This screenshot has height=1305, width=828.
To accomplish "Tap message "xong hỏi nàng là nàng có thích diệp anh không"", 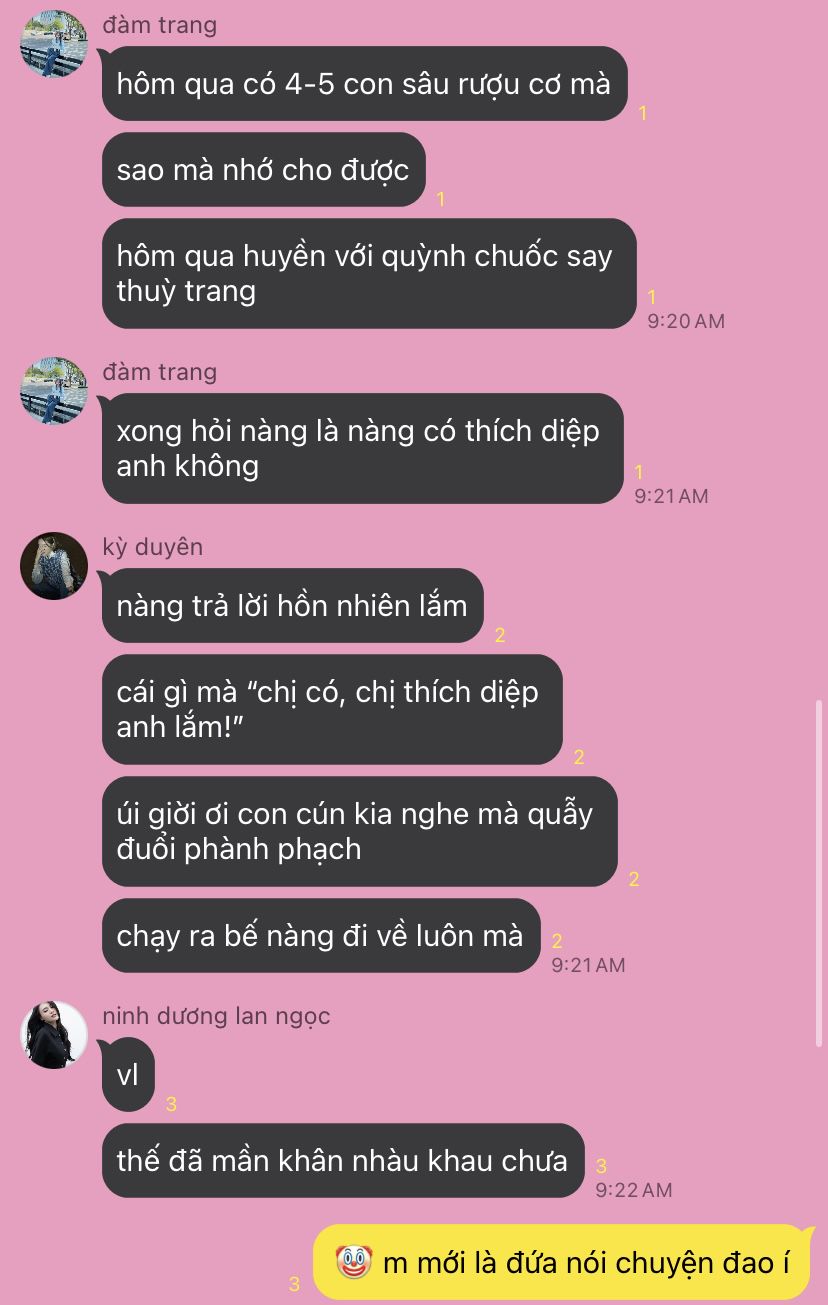I will pyautogui.click(x=362, y=448).
